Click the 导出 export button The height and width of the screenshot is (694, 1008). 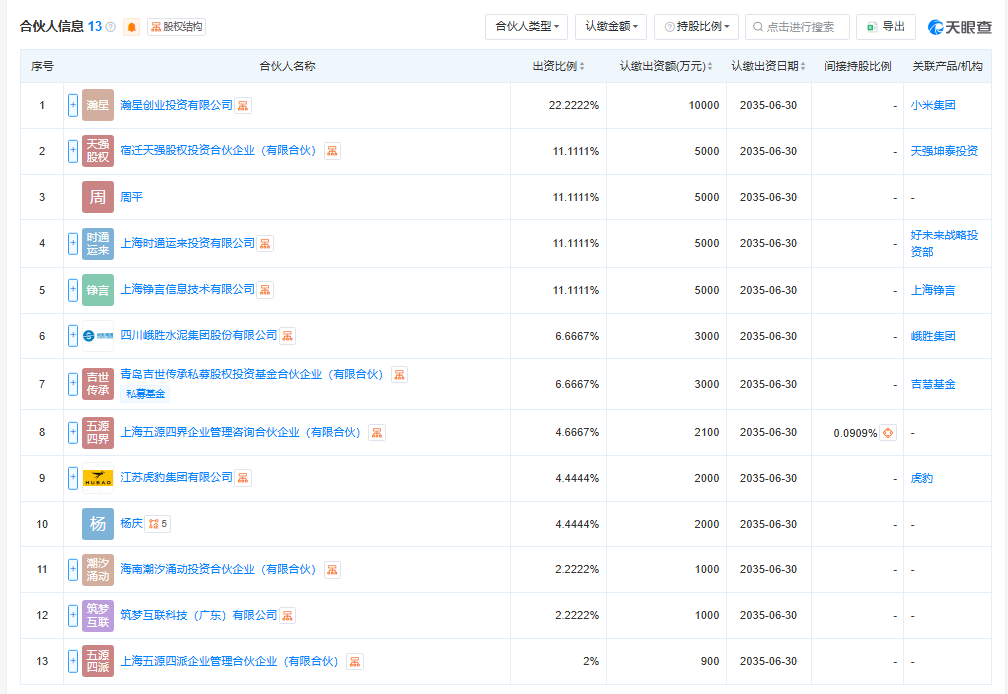point(886,27)
